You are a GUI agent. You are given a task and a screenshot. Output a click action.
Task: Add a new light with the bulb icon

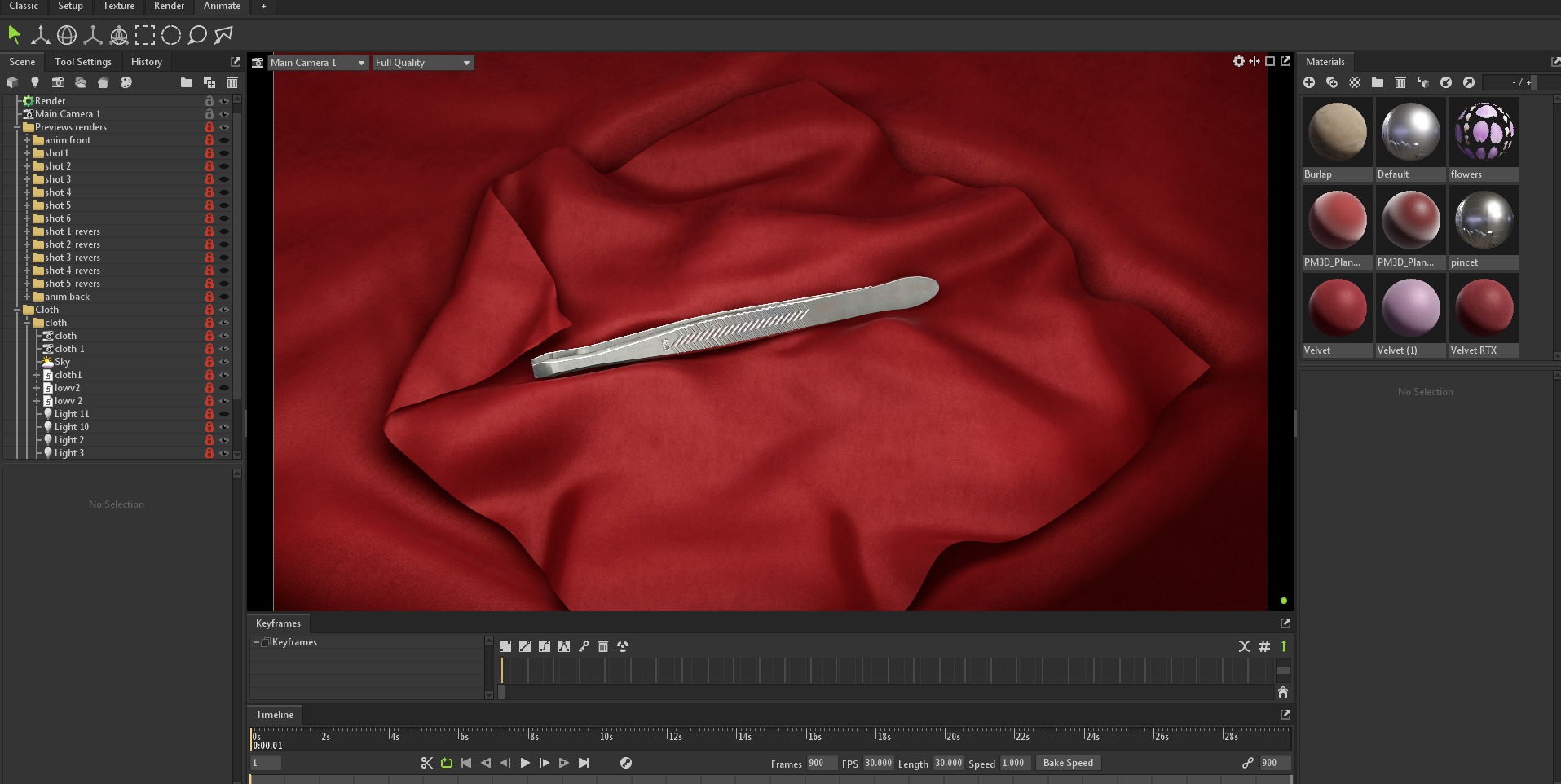[x=34, y=82]
